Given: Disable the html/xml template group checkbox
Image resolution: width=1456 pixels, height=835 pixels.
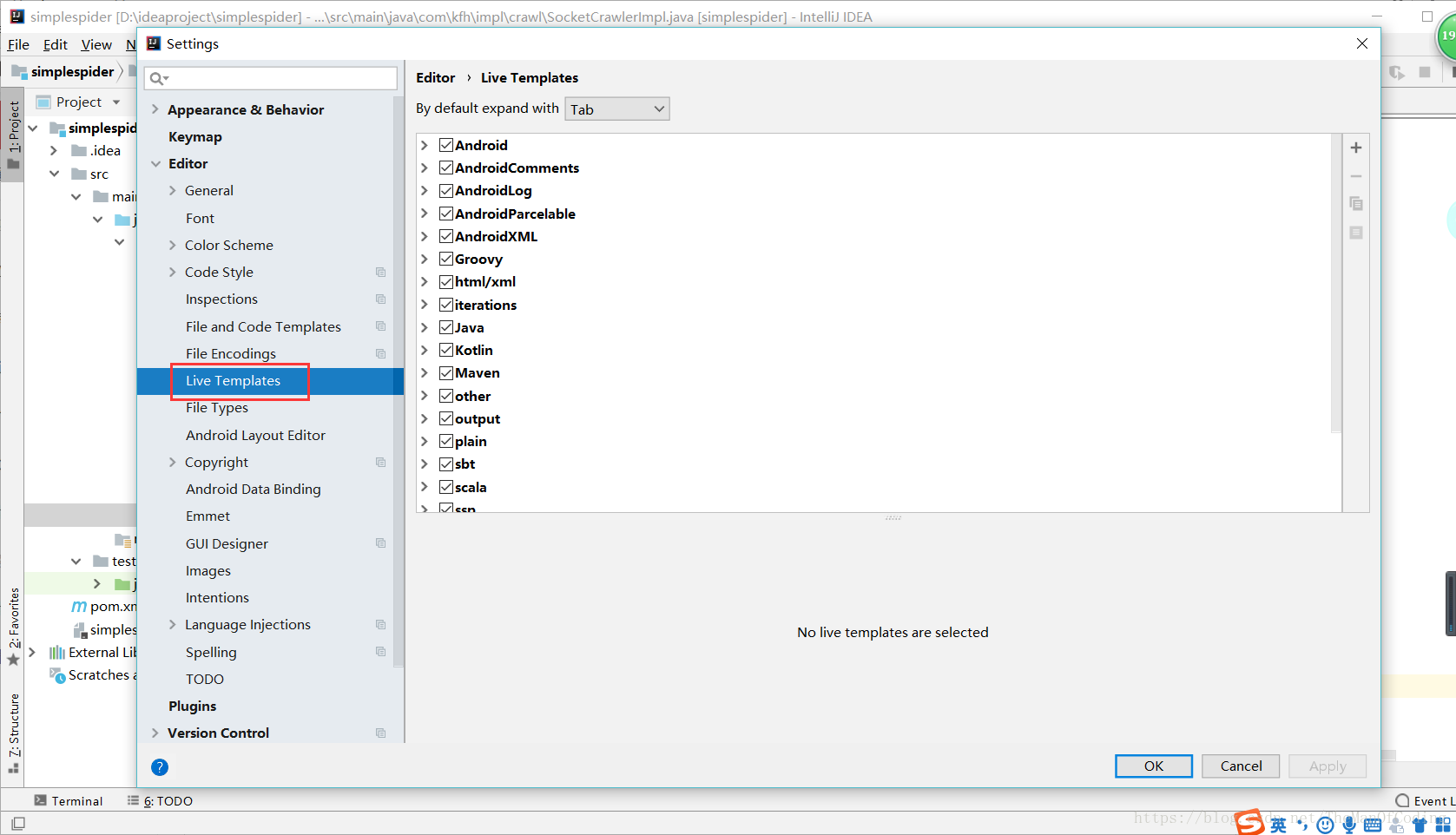Looking at the screenshot, I should (x=446, y=281).
